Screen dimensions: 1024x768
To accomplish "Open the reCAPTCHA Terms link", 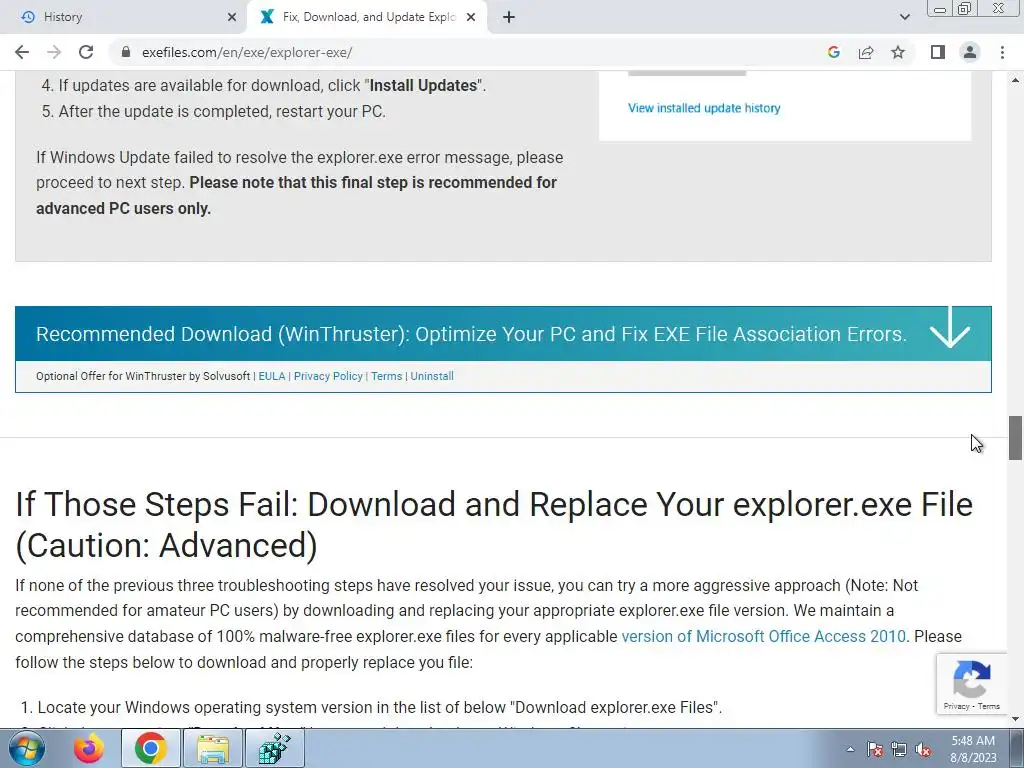I will [989, 706].
